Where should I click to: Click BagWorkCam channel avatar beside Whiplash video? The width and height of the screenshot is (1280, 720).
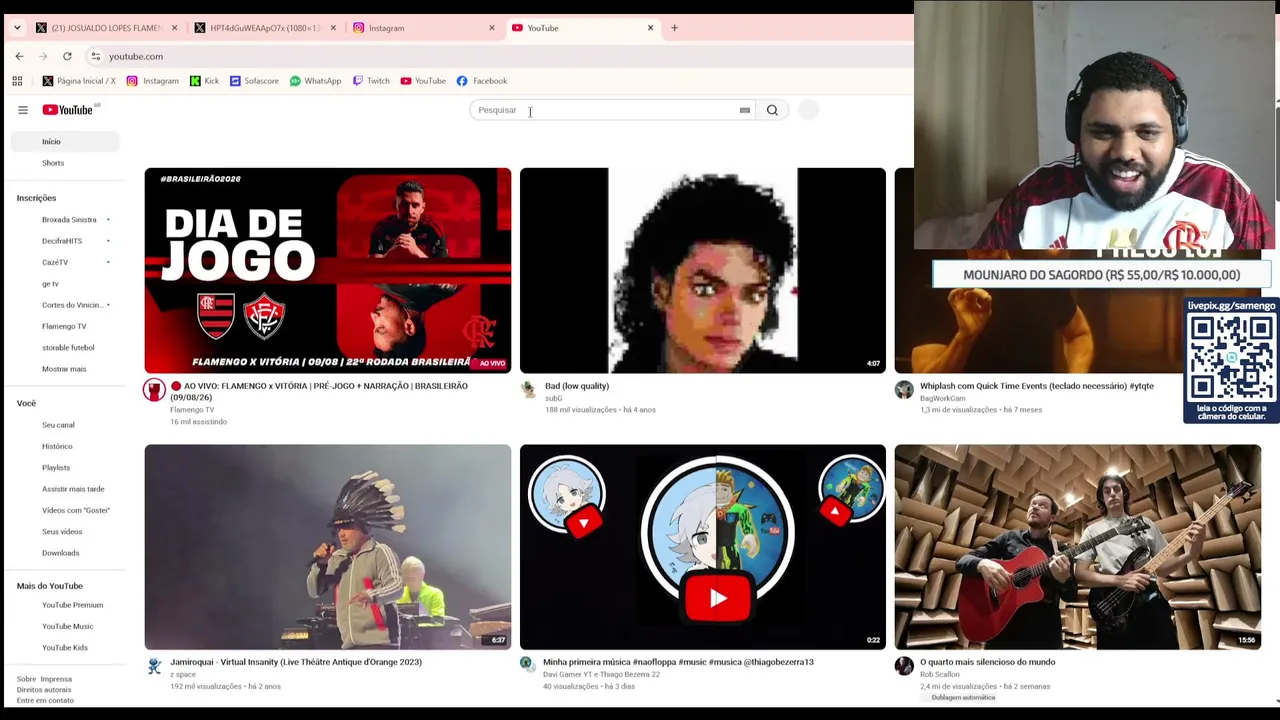click(x=904, y=390)
